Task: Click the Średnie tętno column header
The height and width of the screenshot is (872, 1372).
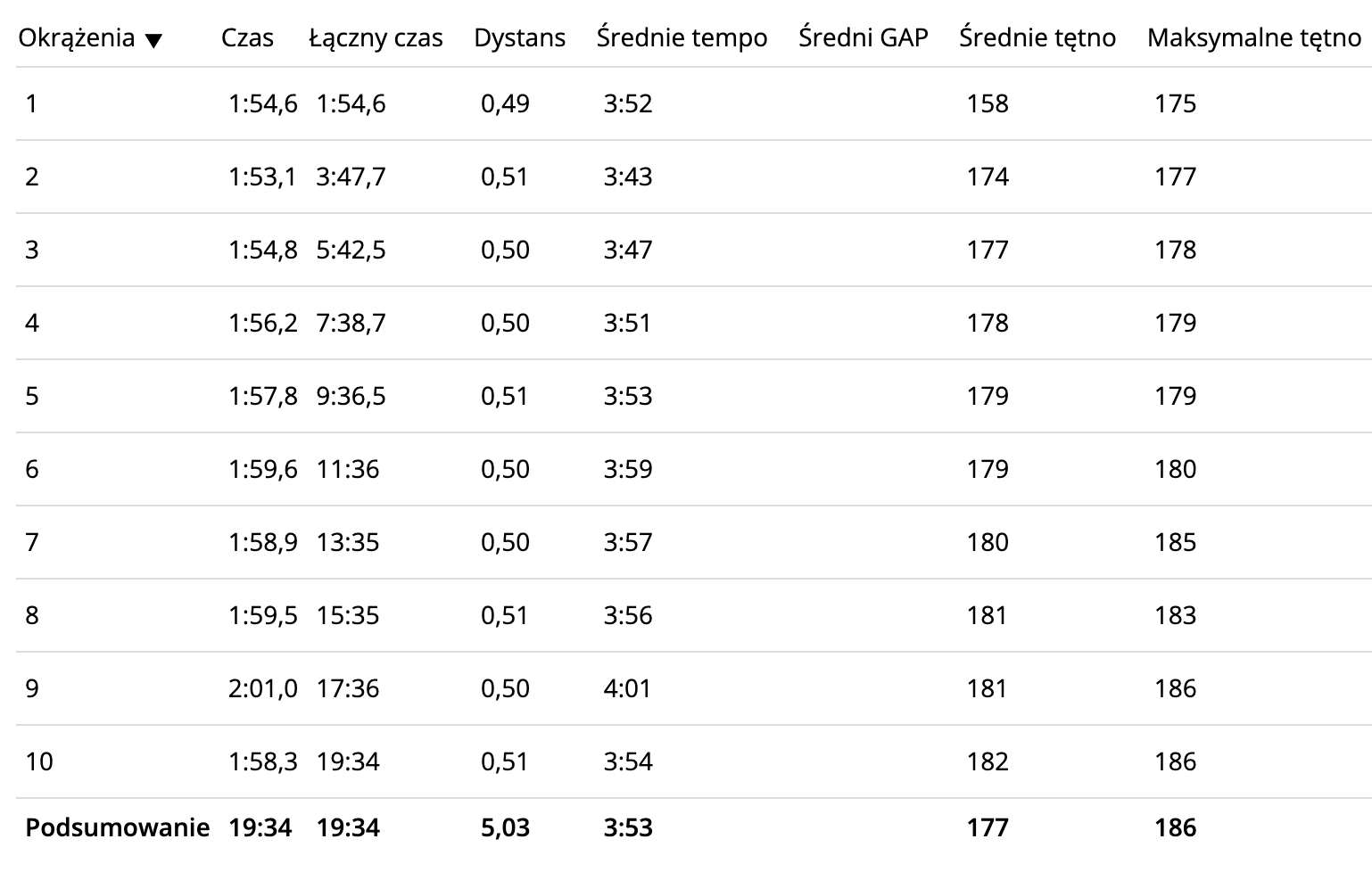Action: pos(1037,38)
